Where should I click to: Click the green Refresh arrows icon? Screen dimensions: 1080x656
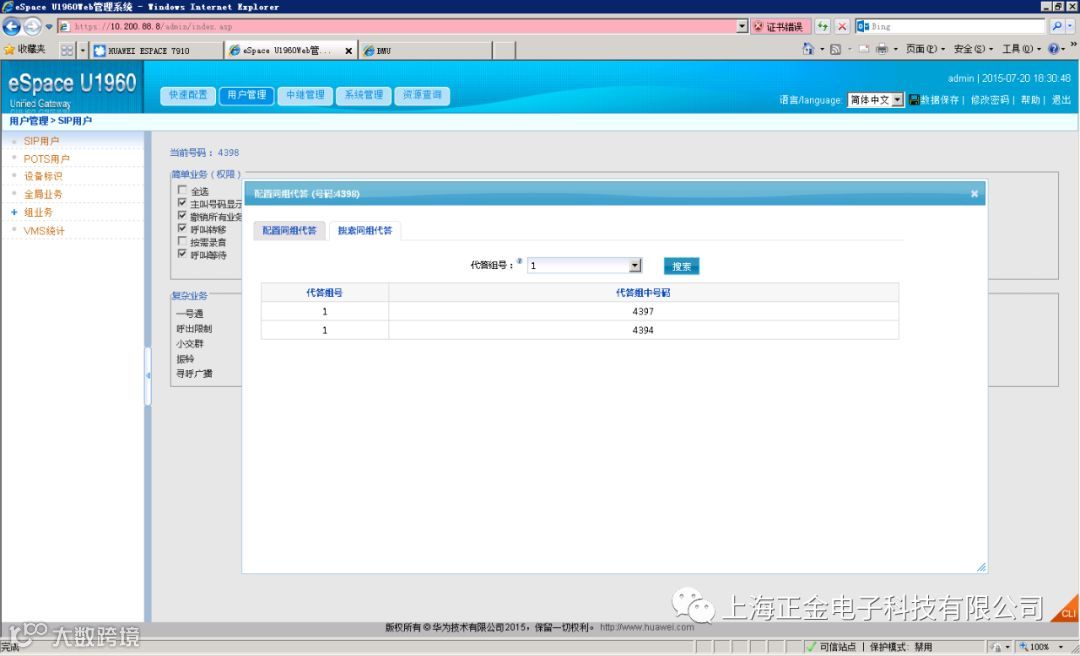click(822, 26)
